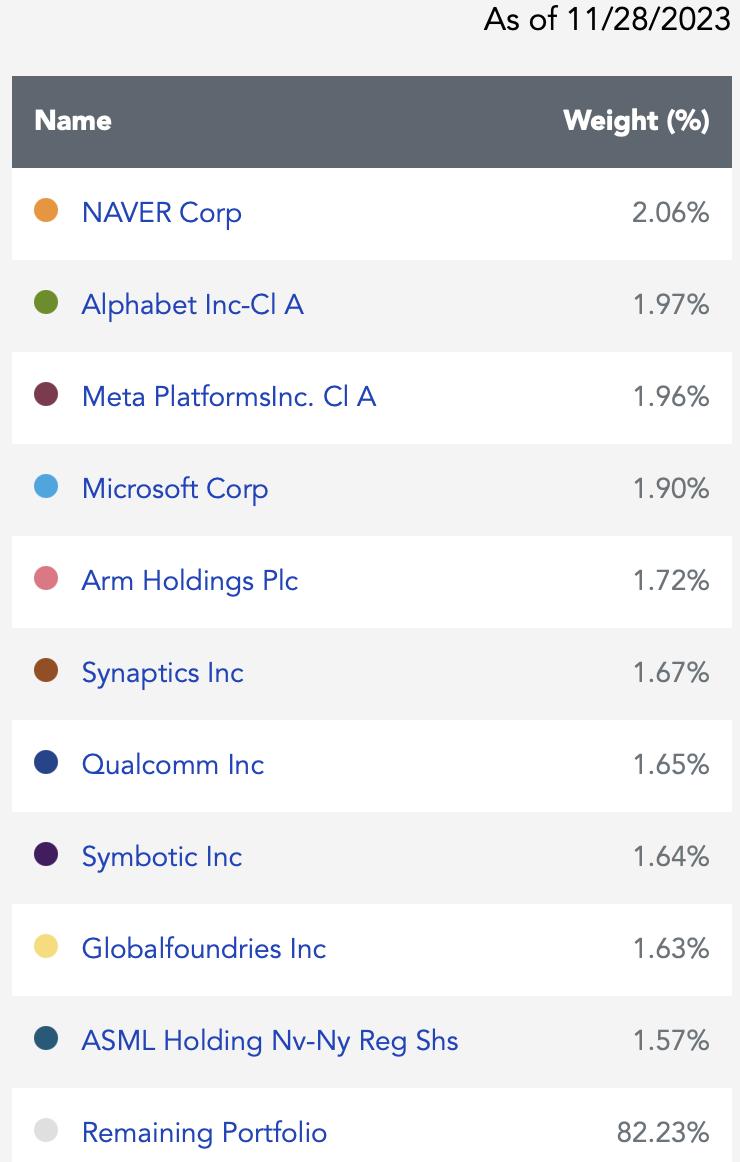Viewport: 740px width, 1162px height.
Task: Open the Globalfoundries Inc holding link
Action: coord(204,949)
